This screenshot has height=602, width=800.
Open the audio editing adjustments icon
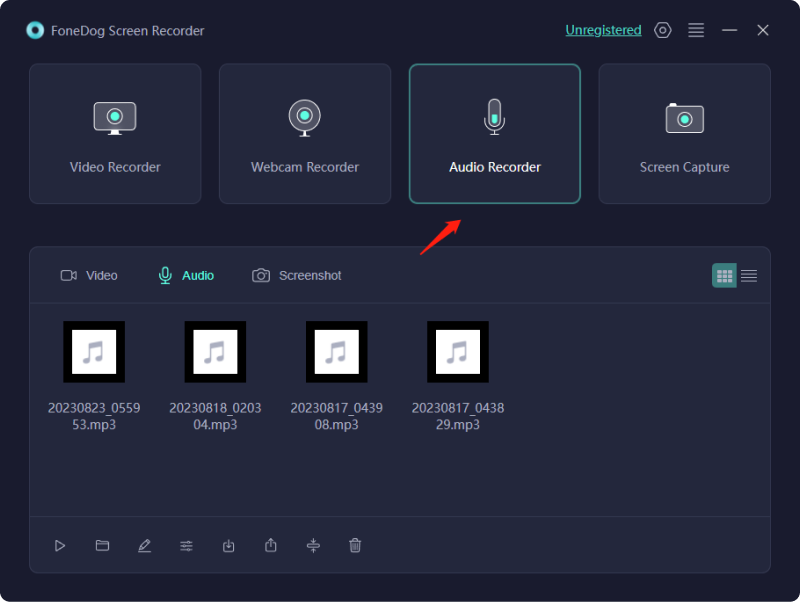pos(186,546)
